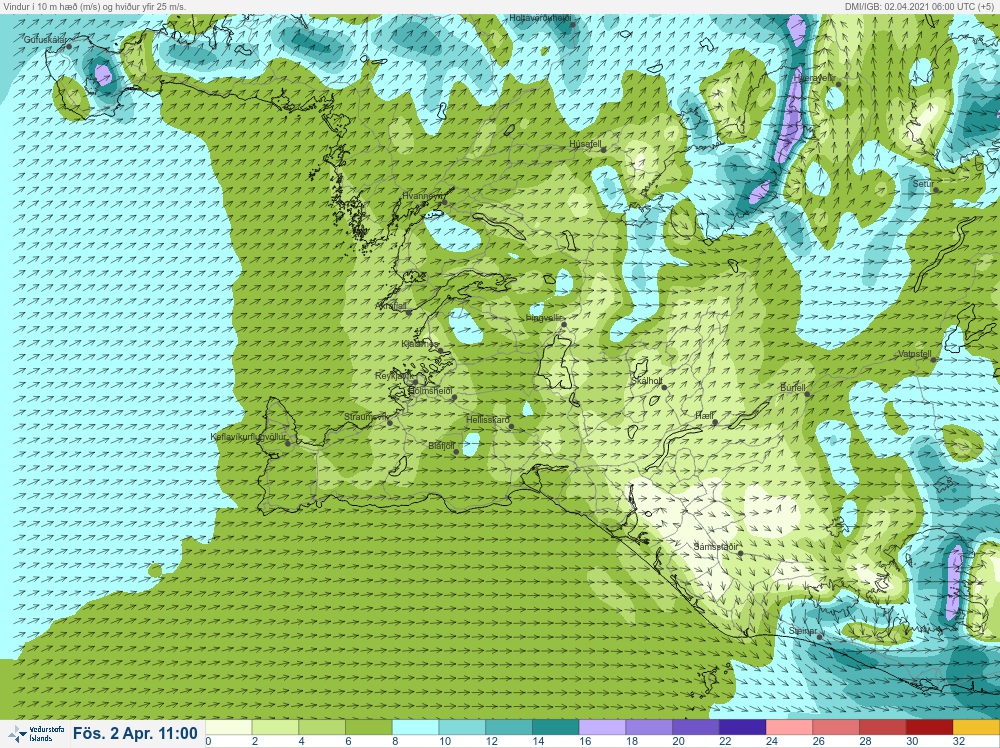Select the Hvanneyri station label
The image size is (1000, 748).
tap(422, 196)
